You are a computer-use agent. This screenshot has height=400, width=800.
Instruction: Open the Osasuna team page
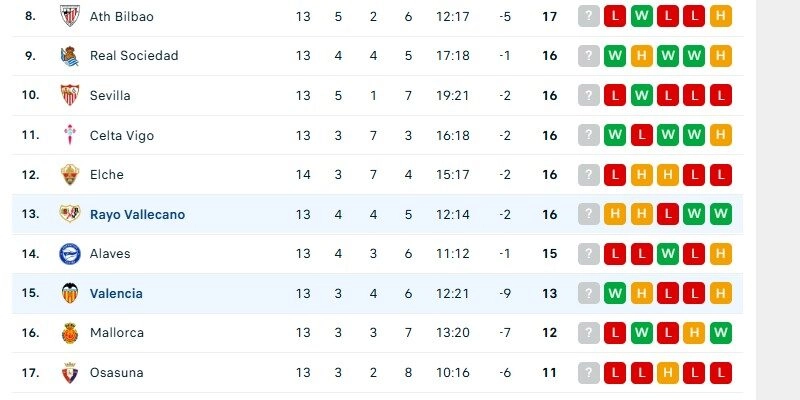[117, 372]
